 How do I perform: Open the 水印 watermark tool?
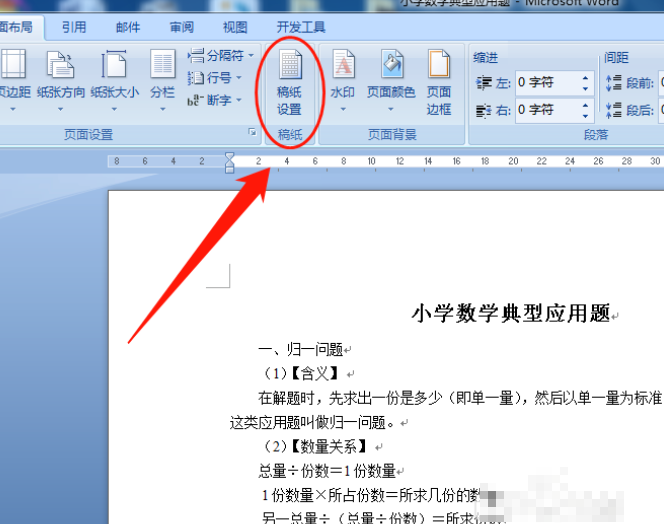pyautogui.click(x=343, y=80)
